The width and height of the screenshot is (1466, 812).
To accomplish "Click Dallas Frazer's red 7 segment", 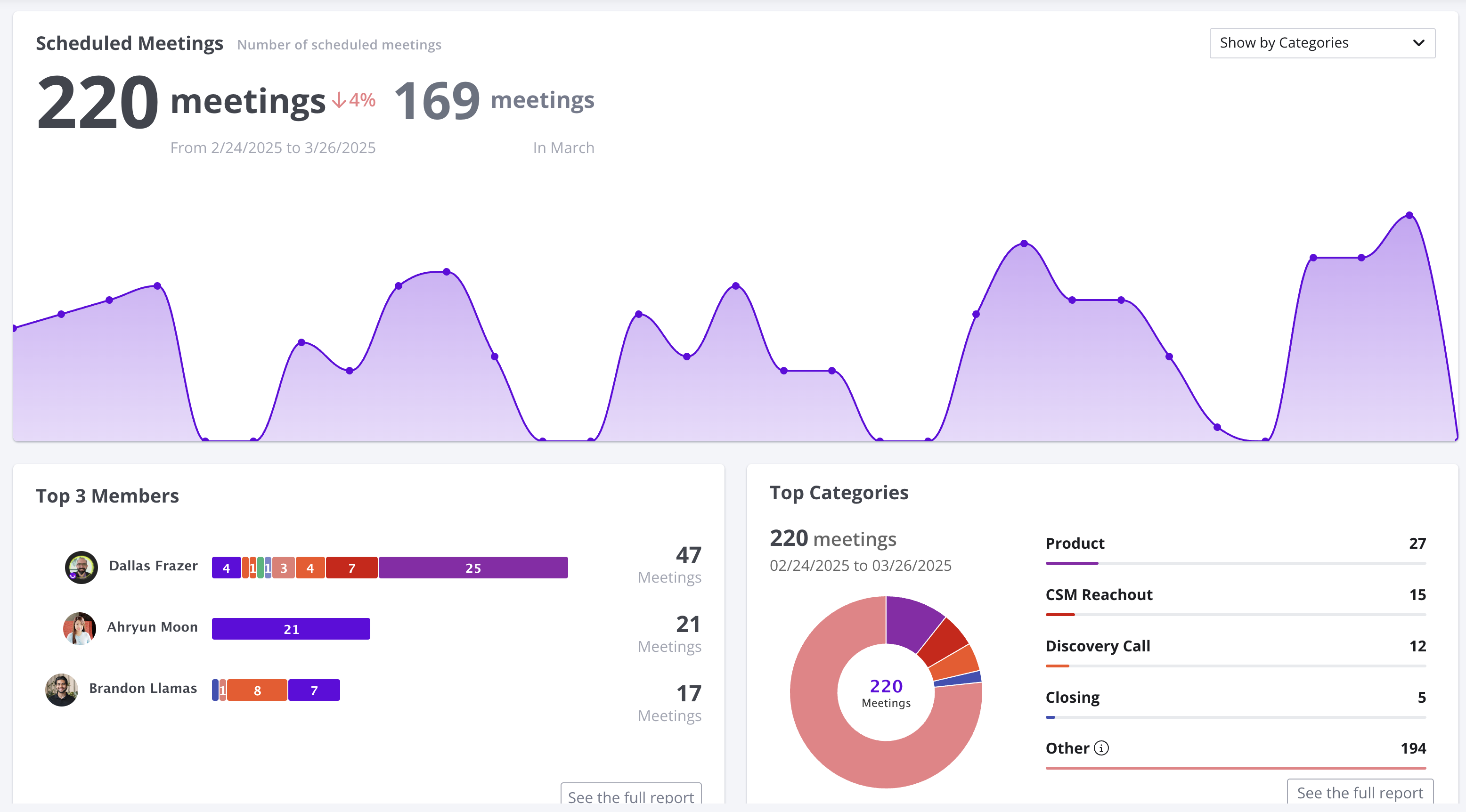I will point(352,568).
